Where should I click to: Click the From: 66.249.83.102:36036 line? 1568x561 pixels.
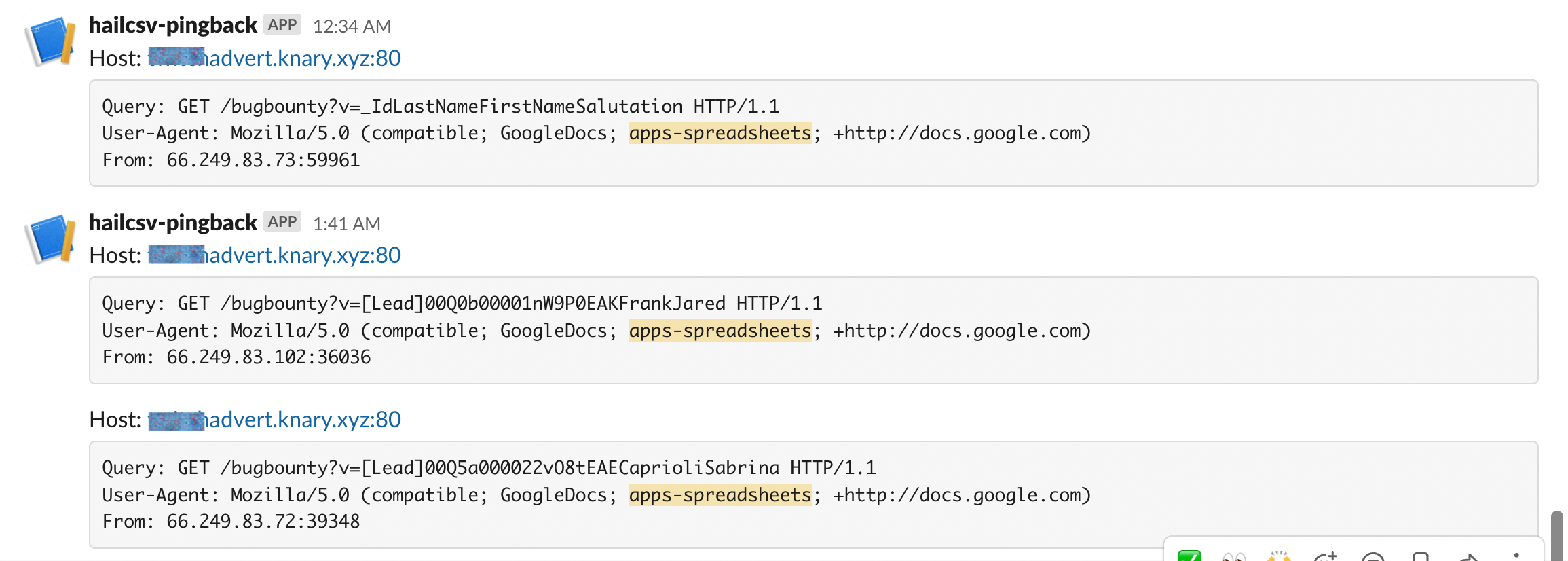tap(236, 357)
